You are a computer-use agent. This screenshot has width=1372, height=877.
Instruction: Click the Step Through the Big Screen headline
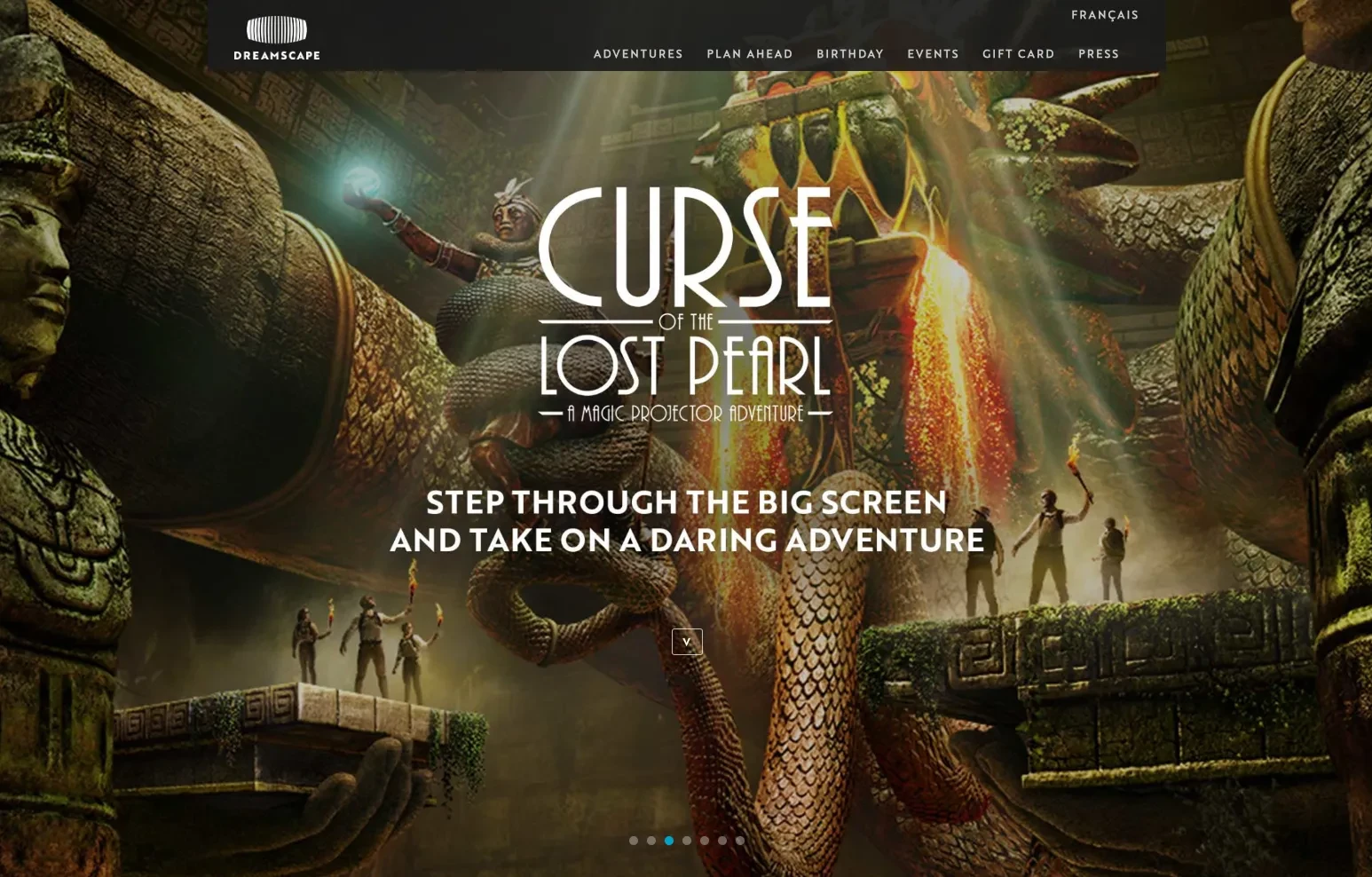(687, 521)
